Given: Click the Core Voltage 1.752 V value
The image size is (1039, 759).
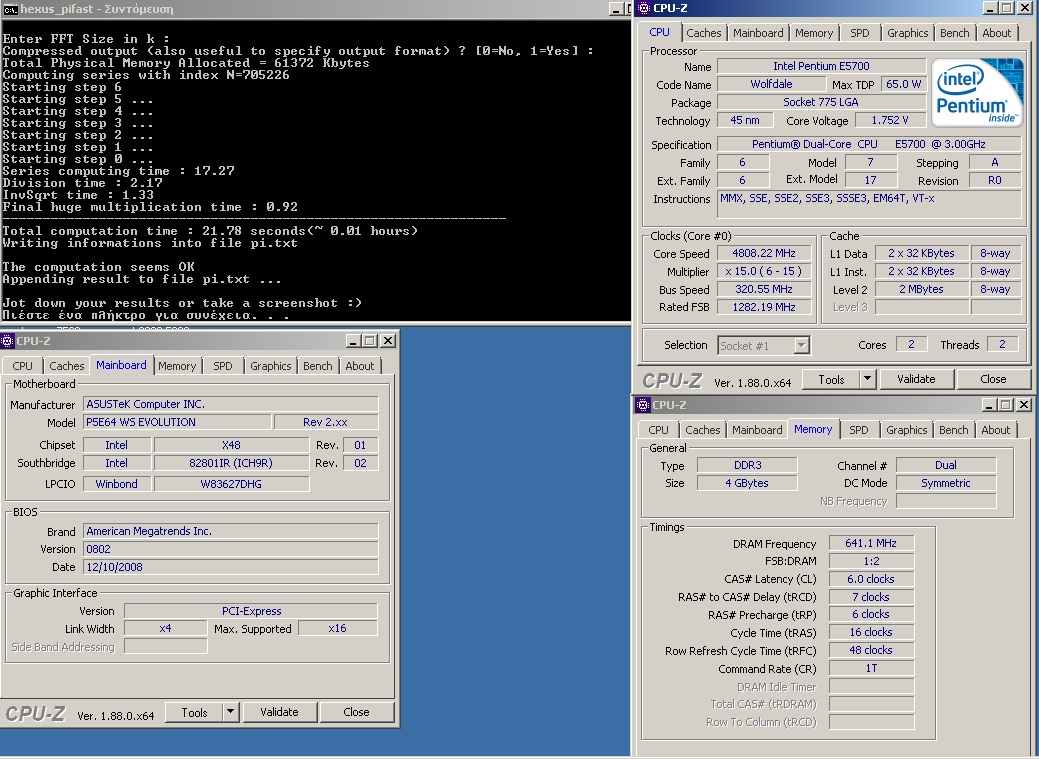Looking at the screenshot, I should point(890,120).
